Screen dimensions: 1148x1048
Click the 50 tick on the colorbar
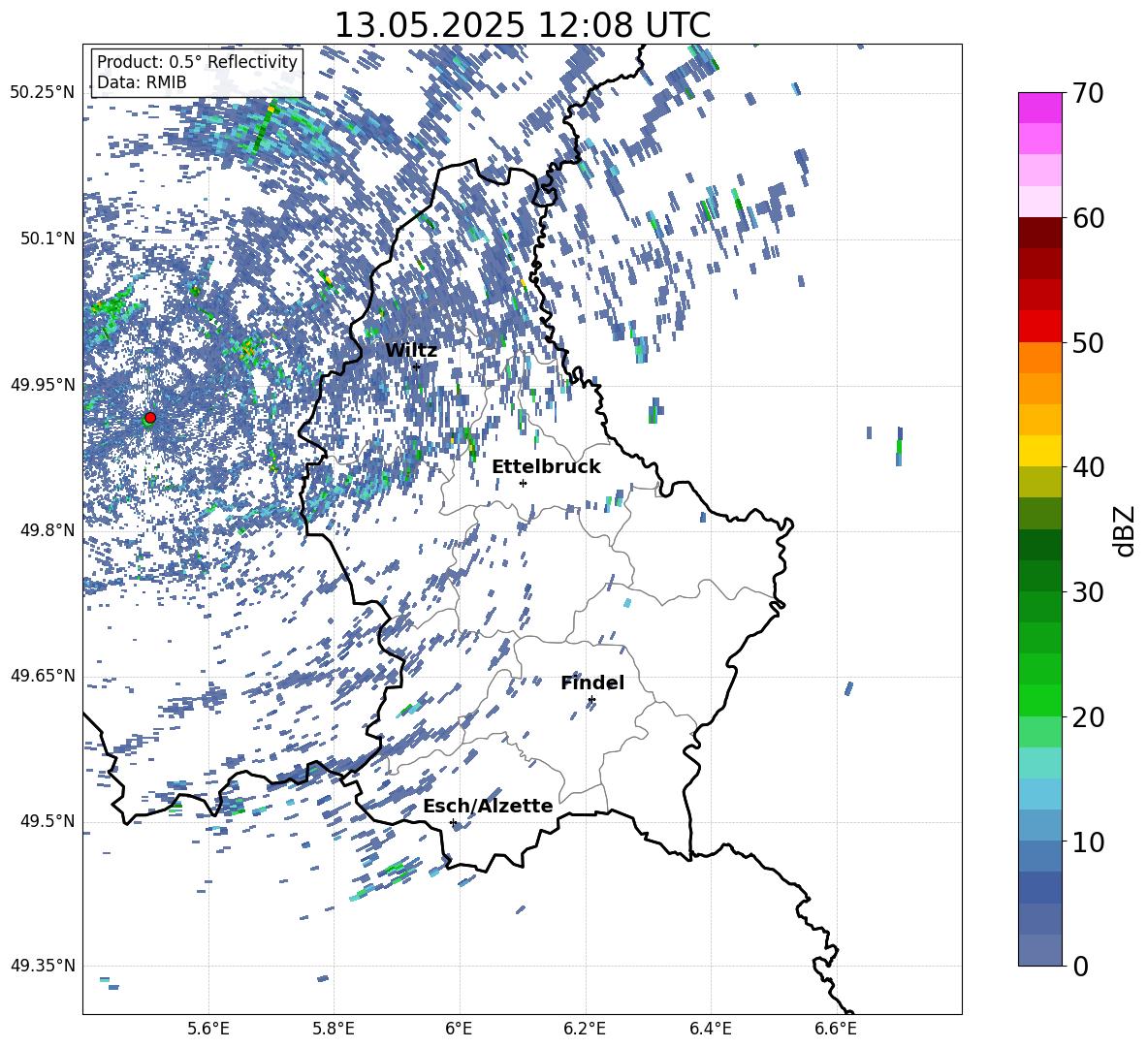point(1088,343)
